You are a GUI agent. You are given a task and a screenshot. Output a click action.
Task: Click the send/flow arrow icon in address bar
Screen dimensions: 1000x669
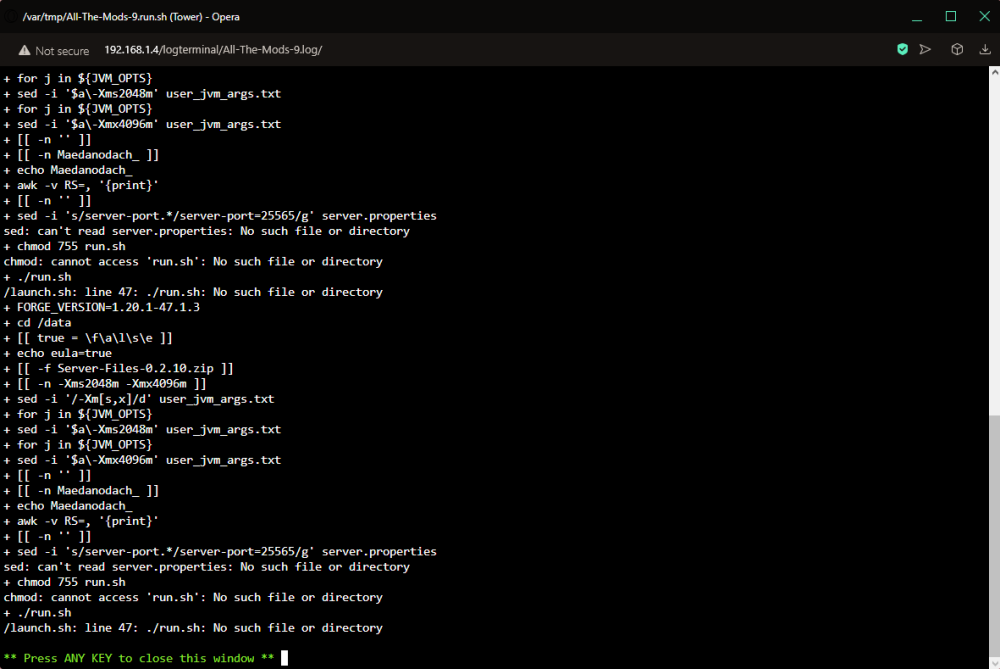click(925, 49)
